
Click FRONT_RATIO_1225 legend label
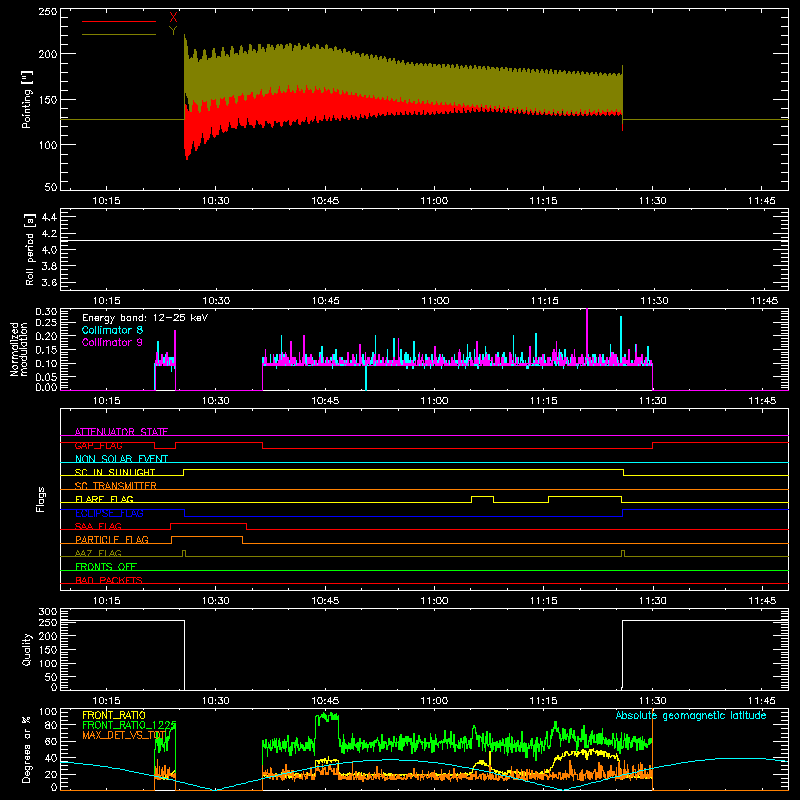tap(129, 725)
